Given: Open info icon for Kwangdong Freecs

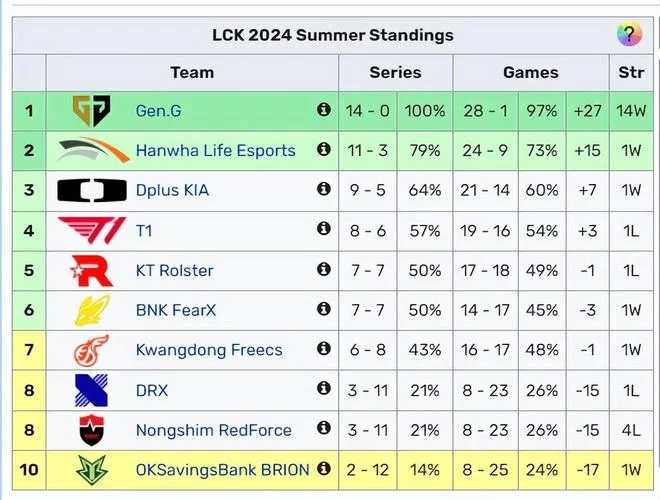Looking at the screenshot, I should pyautogui.click(x=323, y=348).
